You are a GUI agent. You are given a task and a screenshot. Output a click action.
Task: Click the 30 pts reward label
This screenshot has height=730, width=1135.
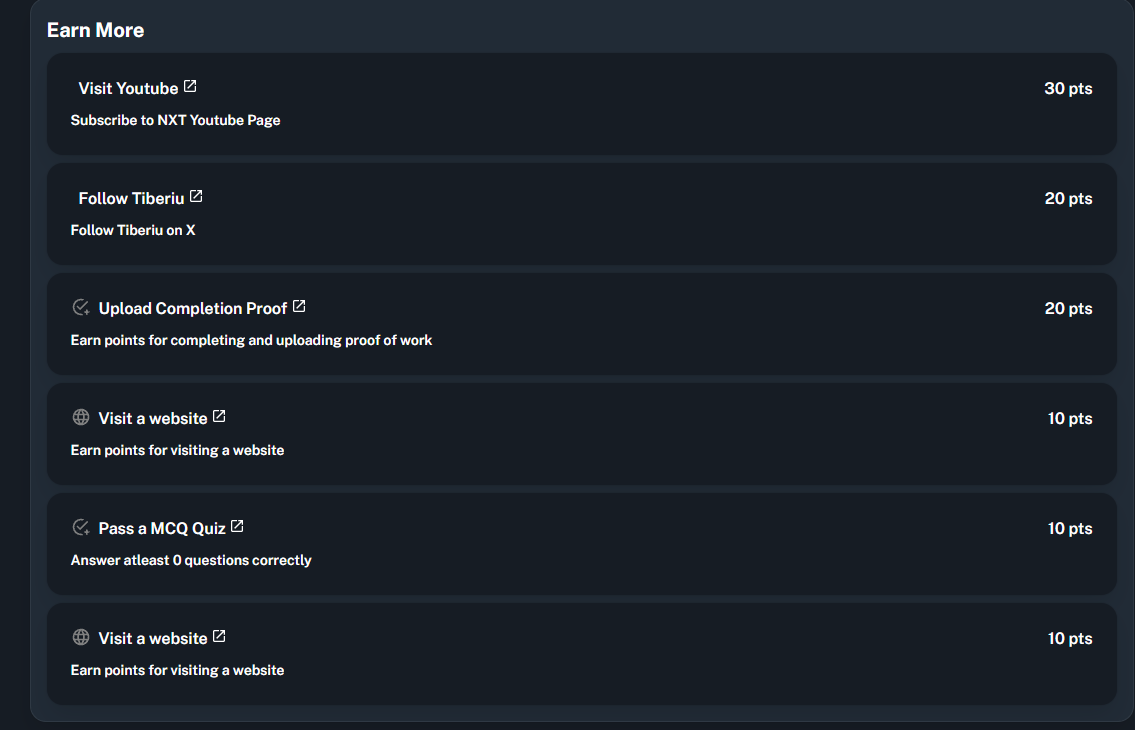[x=1068, y=89]
